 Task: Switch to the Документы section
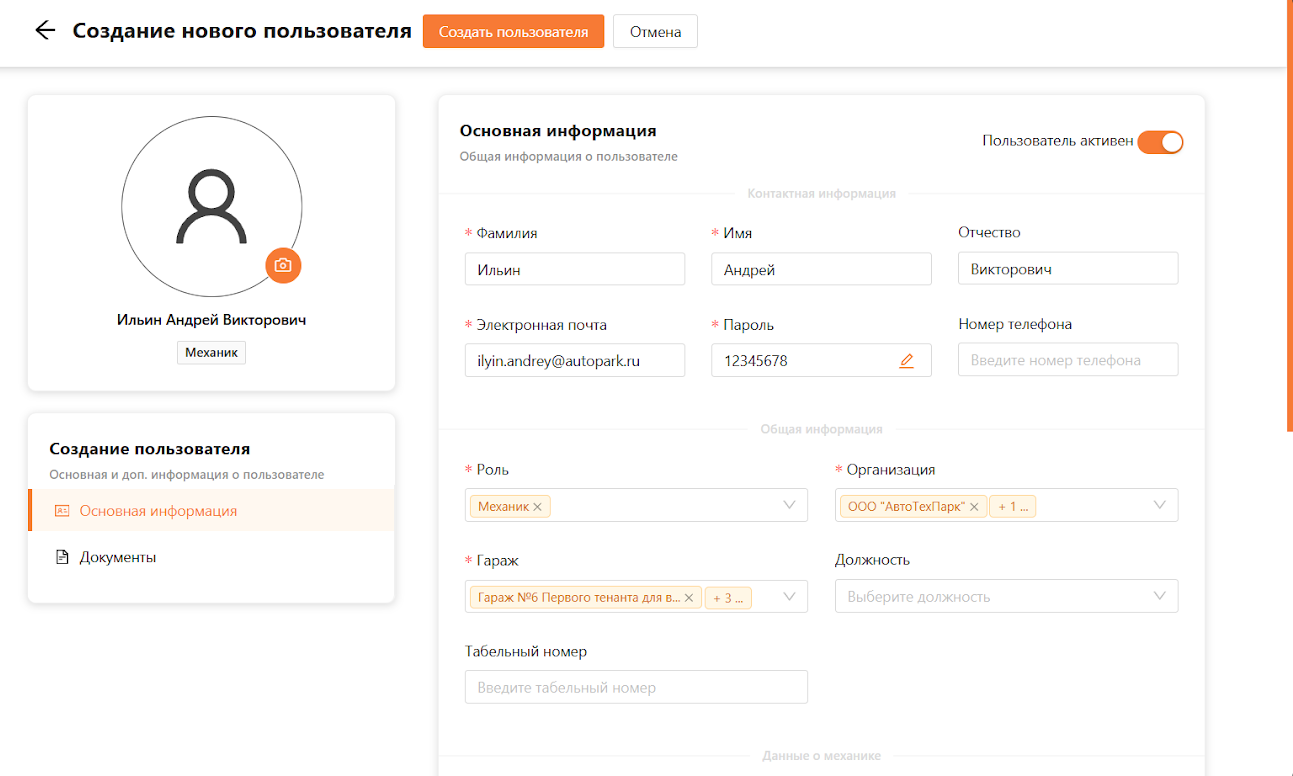pos(118,557)
